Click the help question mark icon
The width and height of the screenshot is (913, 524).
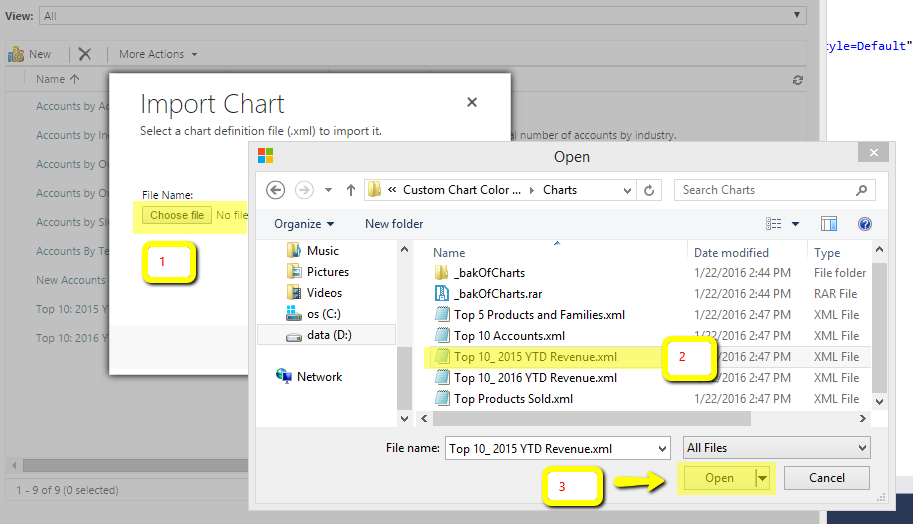pos(865,224)
